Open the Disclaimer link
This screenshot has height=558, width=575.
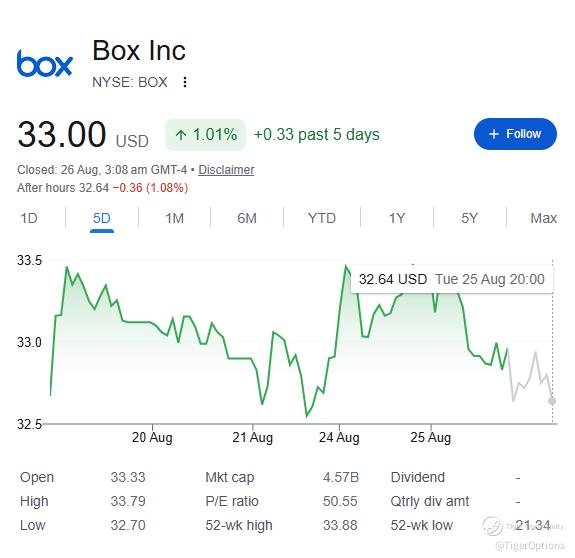click(226, 170)
